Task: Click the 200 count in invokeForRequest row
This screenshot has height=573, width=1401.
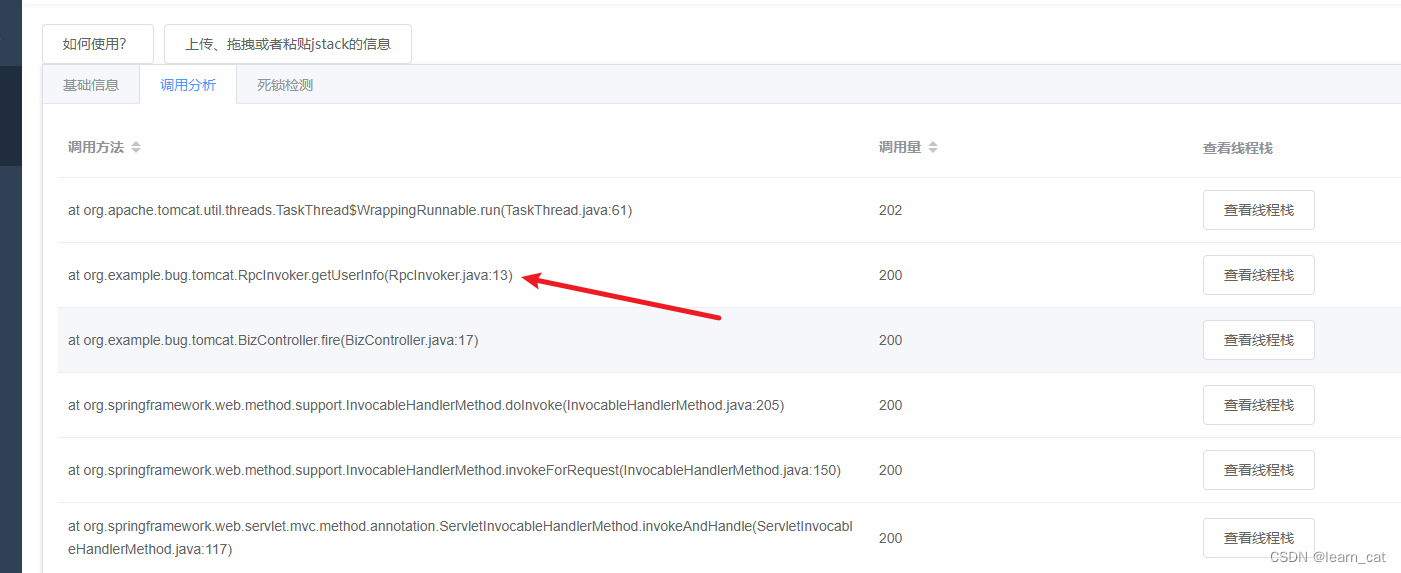Action: pos(890,470)
